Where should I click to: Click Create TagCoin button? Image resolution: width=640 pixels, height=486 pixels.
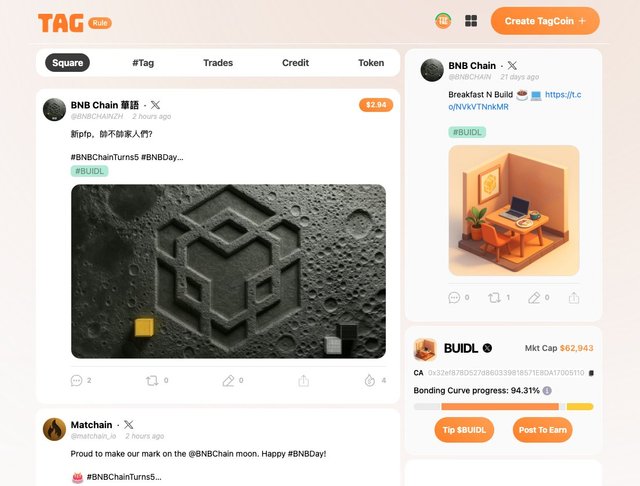click(x=545, y=21)
